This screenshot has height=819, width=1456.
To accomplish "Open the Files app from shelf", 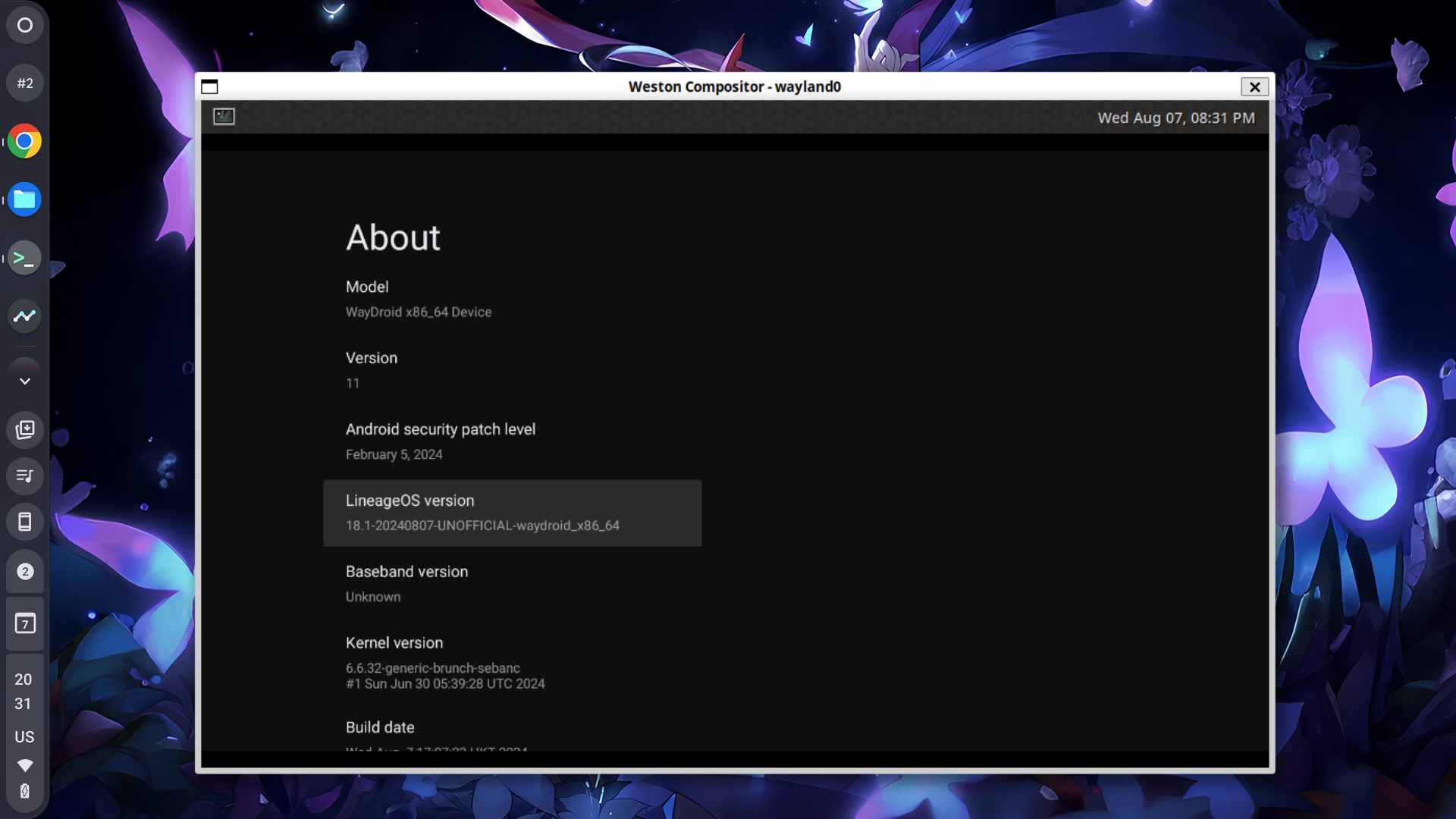I will [x=25, y=199].
